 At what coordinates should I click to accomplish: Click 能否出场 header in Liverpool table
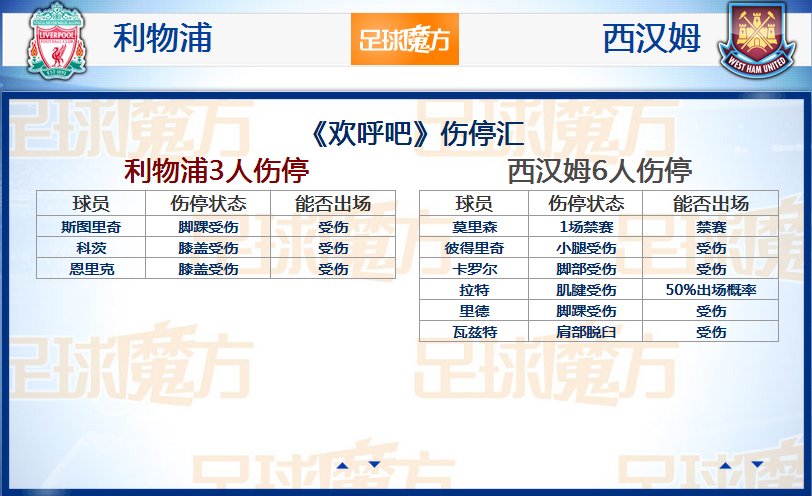tap(333, 204)
